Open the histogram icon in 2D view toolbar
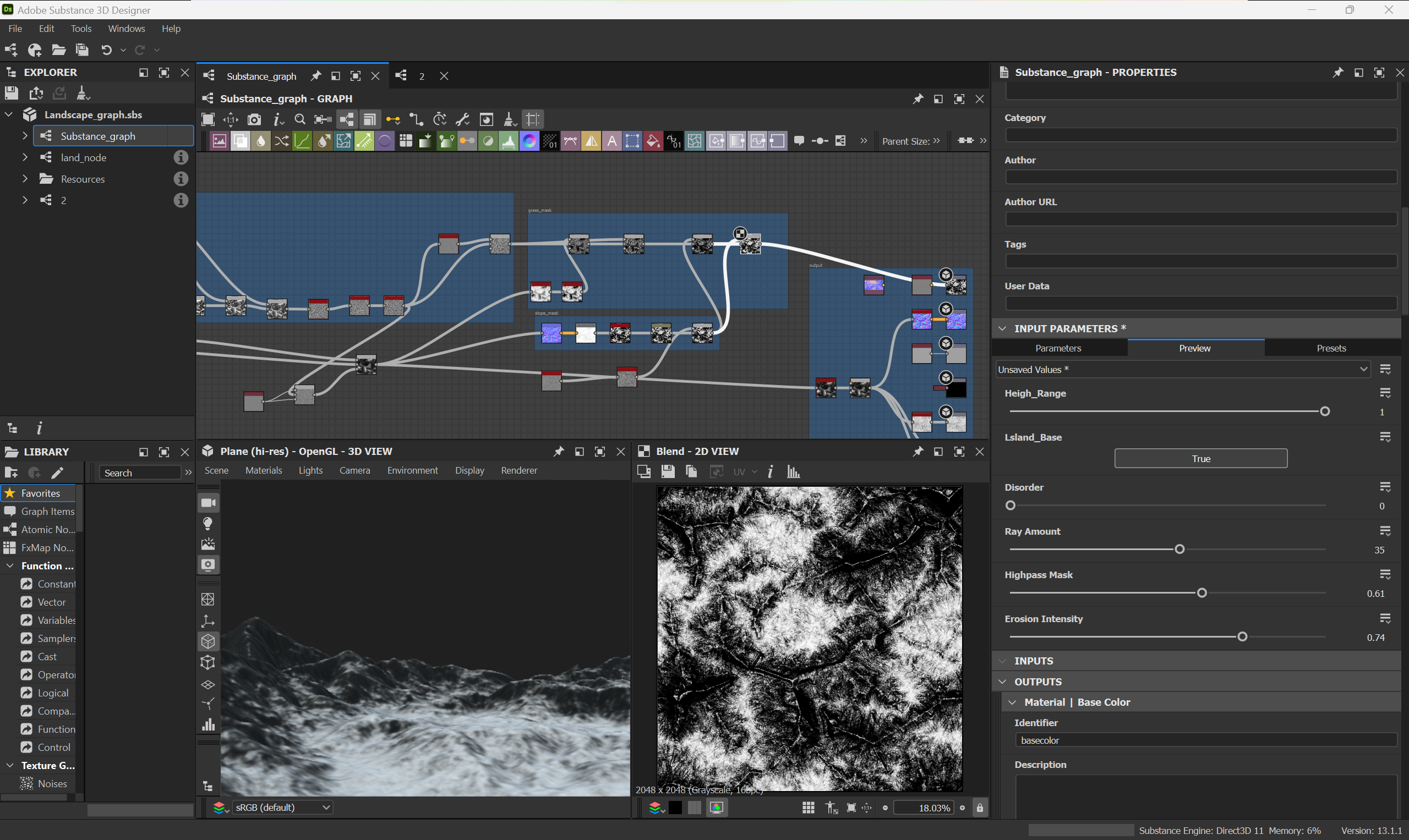Image resolution: width=1409 pixels, height=840 pixels. (794, 471)
